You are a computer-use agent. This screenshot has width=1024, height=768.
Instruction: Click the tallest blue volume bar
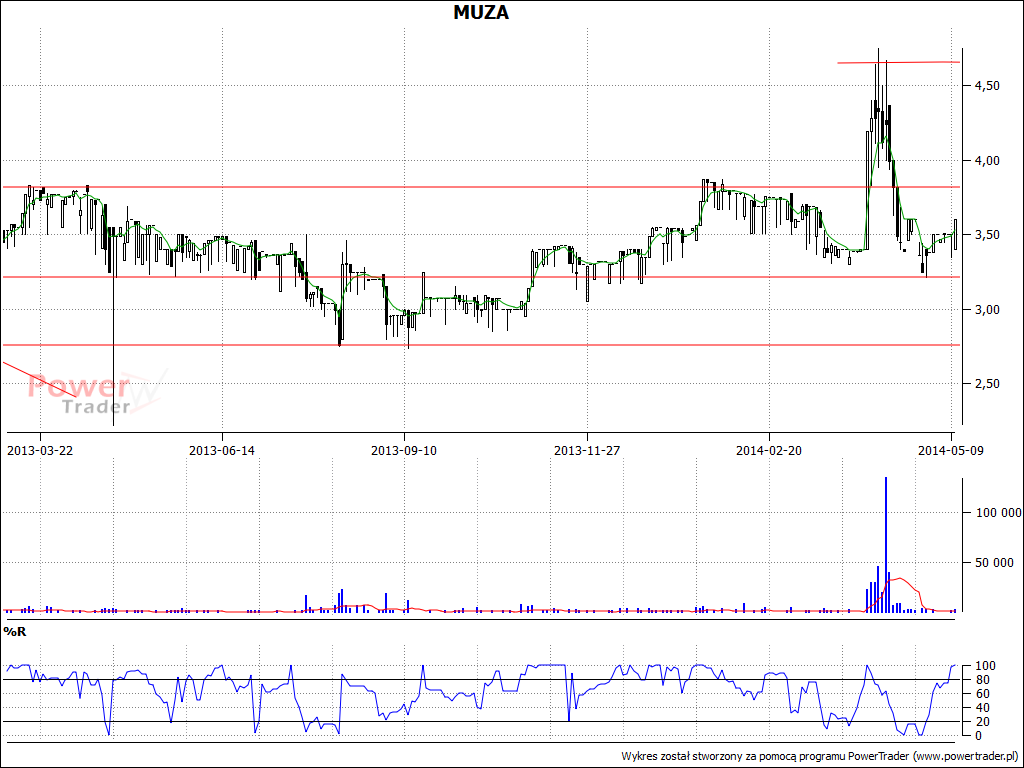tap(886, 545)
